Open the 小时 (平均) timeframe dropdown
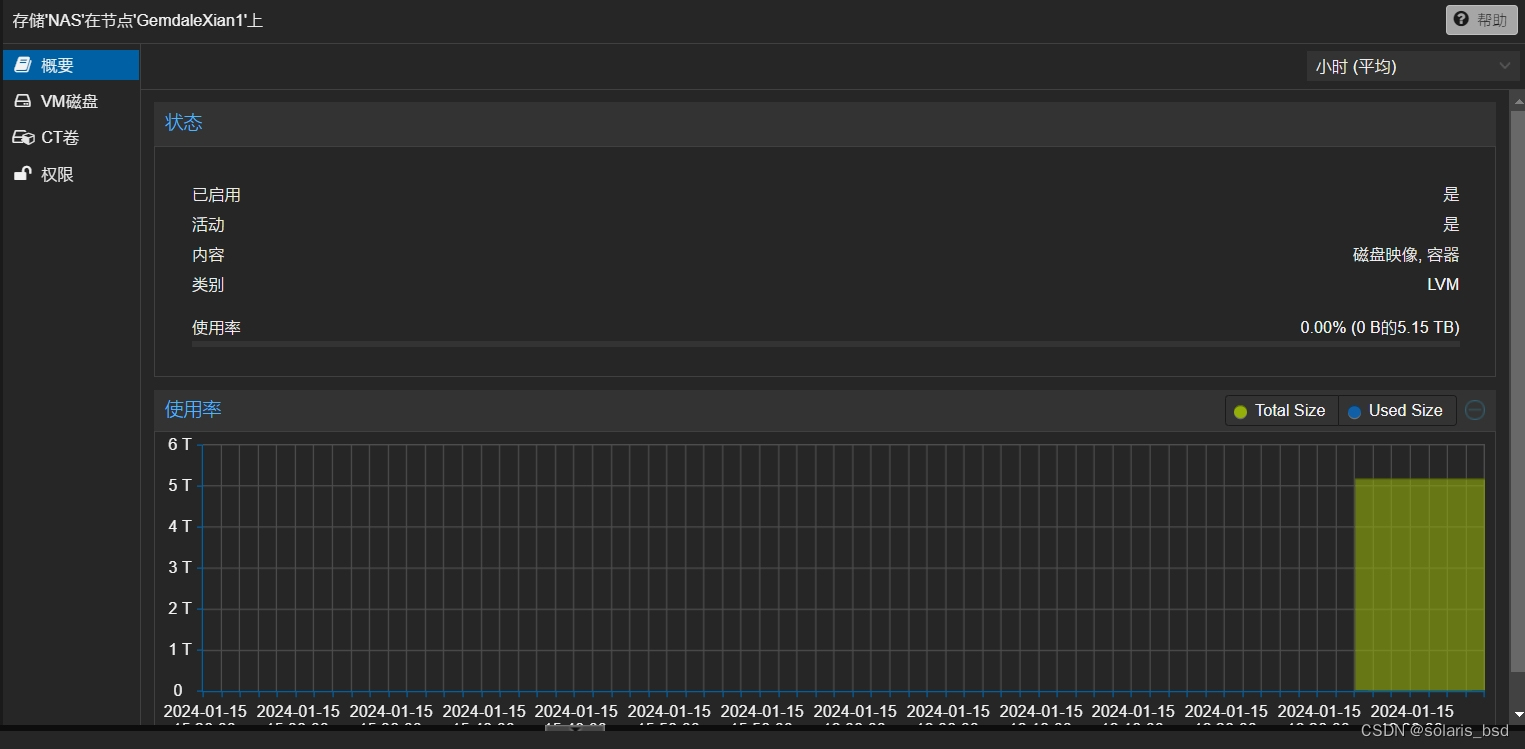The width and height of the screenshot is (1525, 749). (1412, 66)
